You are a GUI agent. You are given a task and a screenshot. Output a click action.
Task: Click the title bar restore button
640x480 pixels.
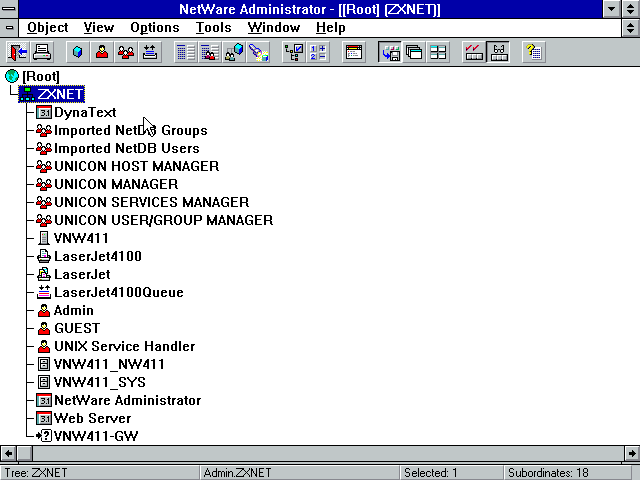pyautogui.click(x=631, y=9)
